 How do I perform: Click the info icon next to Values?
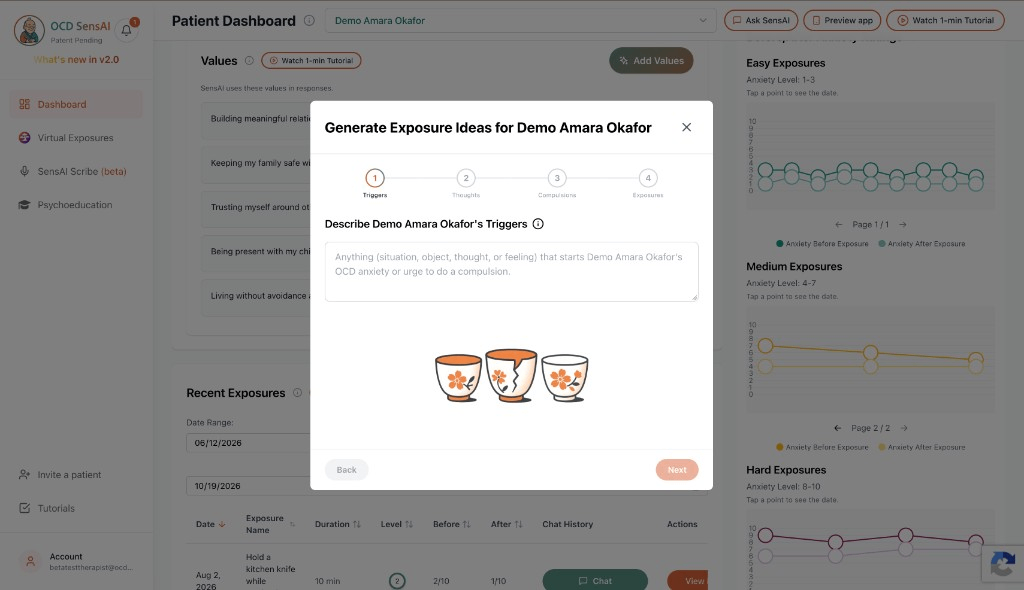point(249,61)
